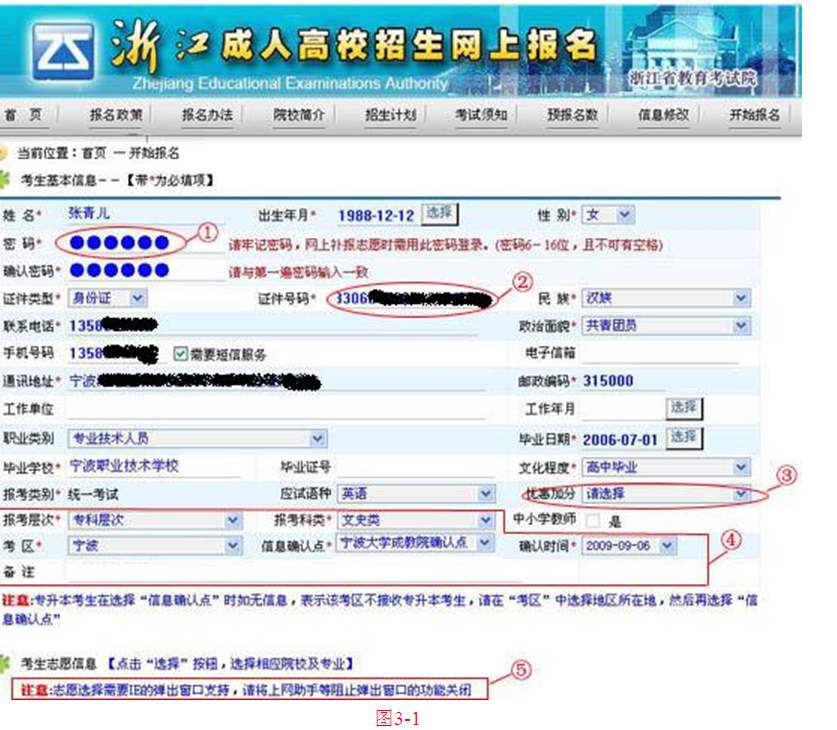Click 选择 button next to 工作年月

[684, 407]
